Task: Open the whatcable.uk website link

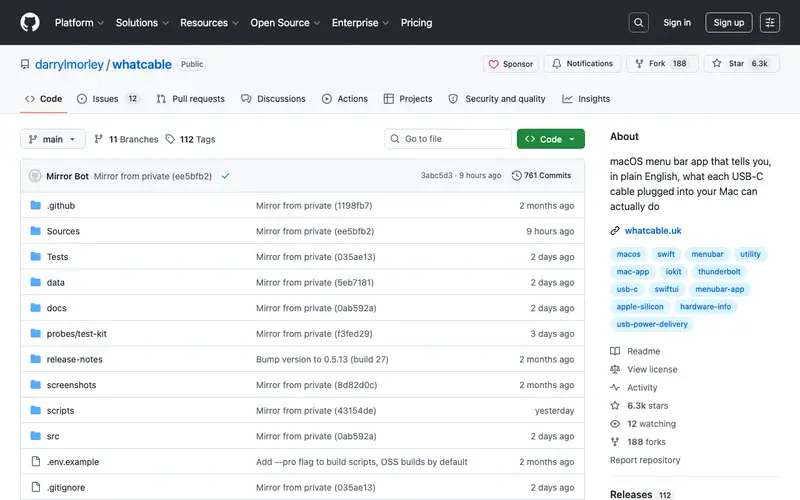Action: click(653, 231)
